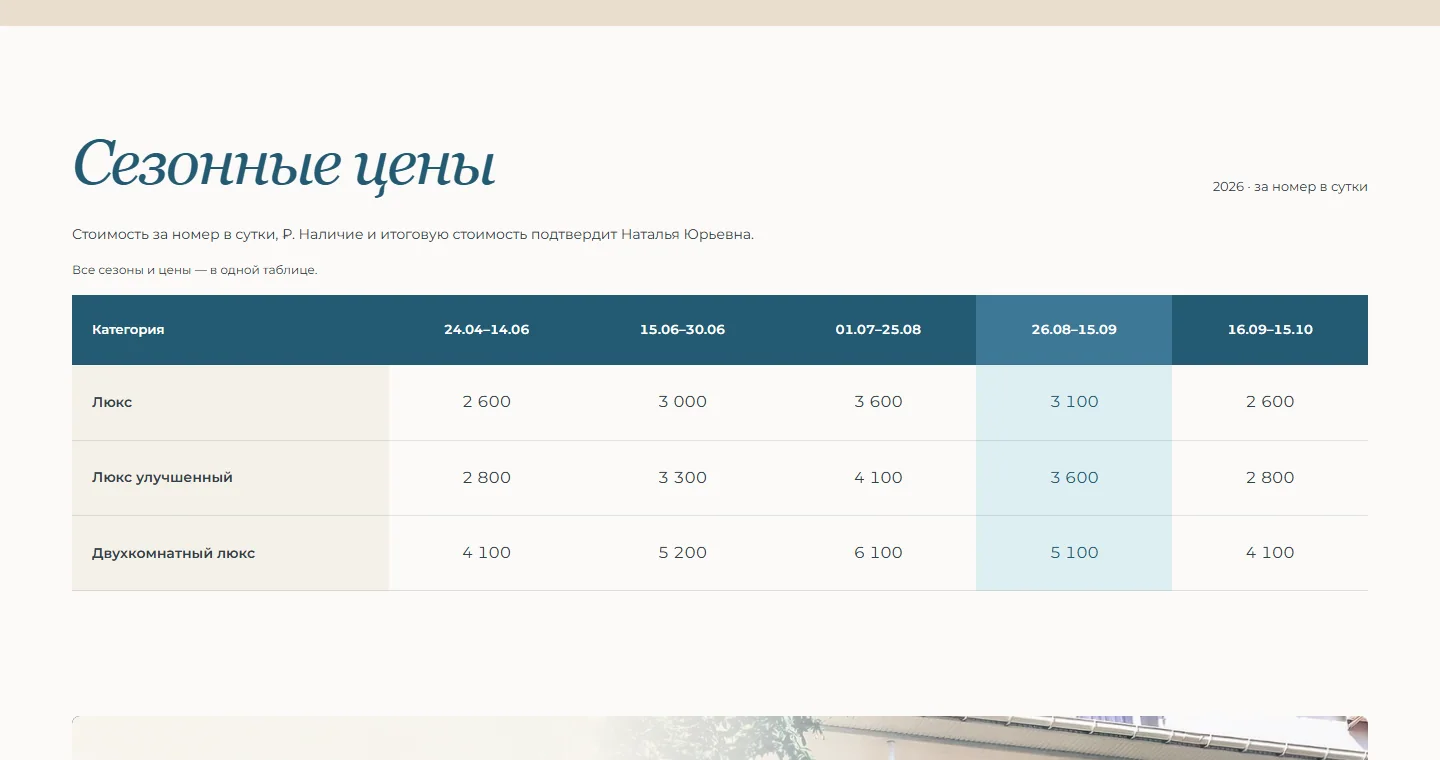Screen dimensions: 1440x760
Task: Click Двухкомнатный люкс price 4 100 for 16.09–15.10
Action: click(x=1270, y=553)
